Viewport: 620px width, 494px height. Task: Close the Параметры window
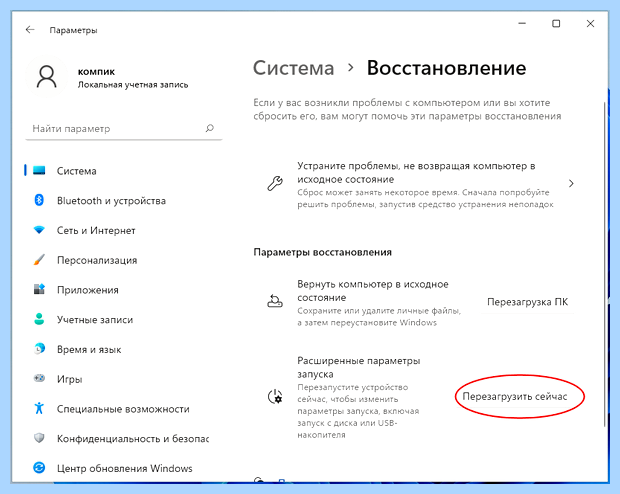[x=590, y=24]
